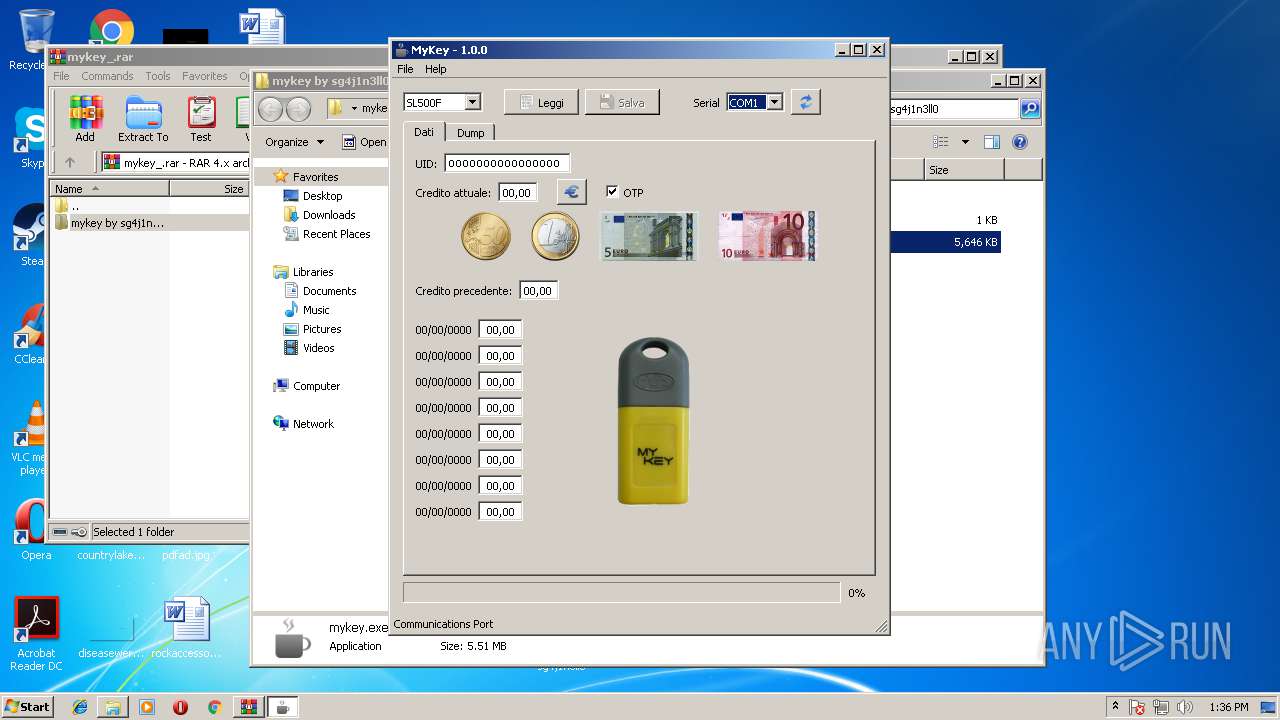Launch Internet Explorer from the taskbar
The height and width of the screenshot is (720, 1280).
tap(80, 707)
